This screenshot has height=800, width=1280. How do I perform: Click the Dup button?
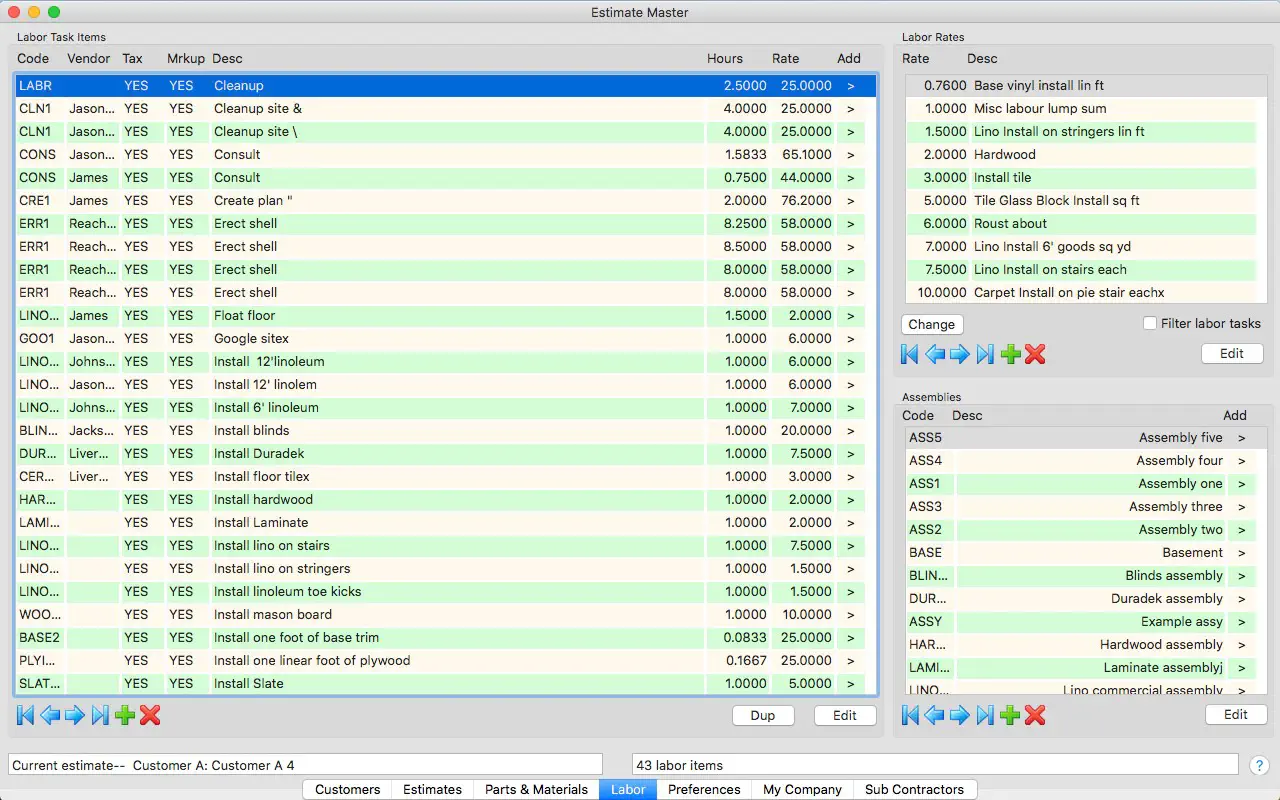763,715
